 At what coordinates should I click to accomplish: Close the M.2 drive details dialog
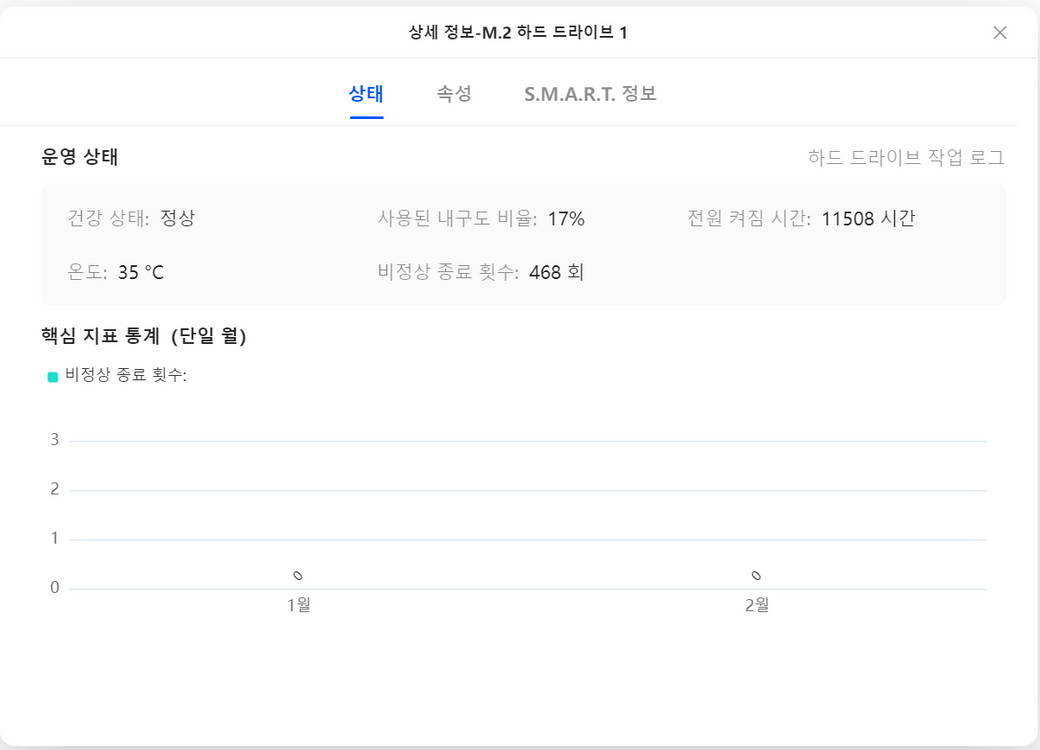[999, 33]
